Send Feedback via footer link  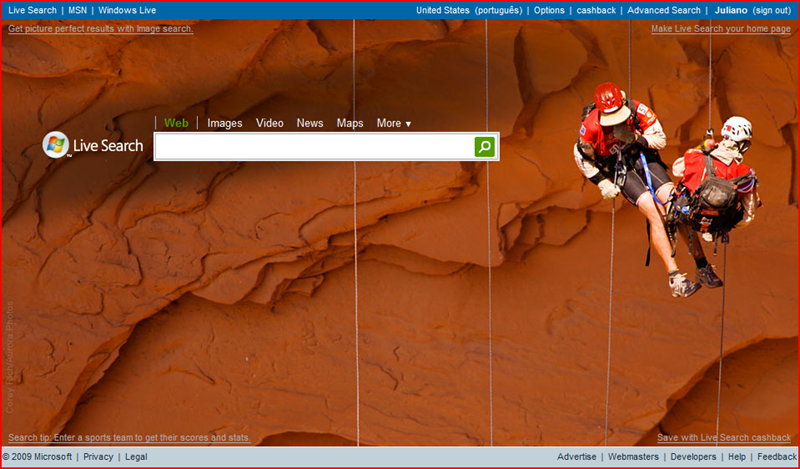click(777, 457)
